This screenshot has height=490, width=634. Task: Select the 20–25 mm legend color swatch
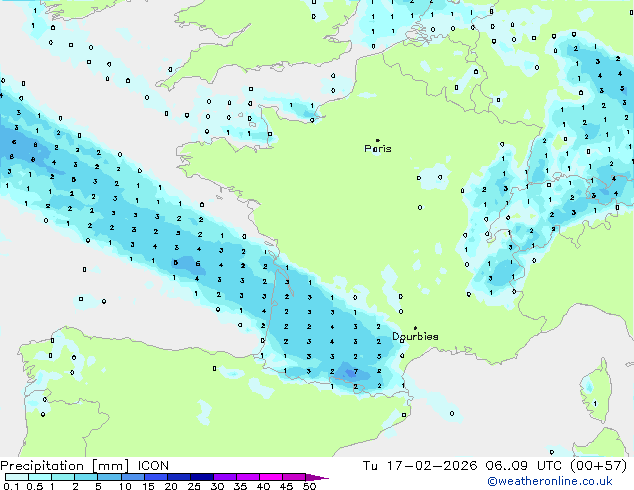[x=178, y=477]
